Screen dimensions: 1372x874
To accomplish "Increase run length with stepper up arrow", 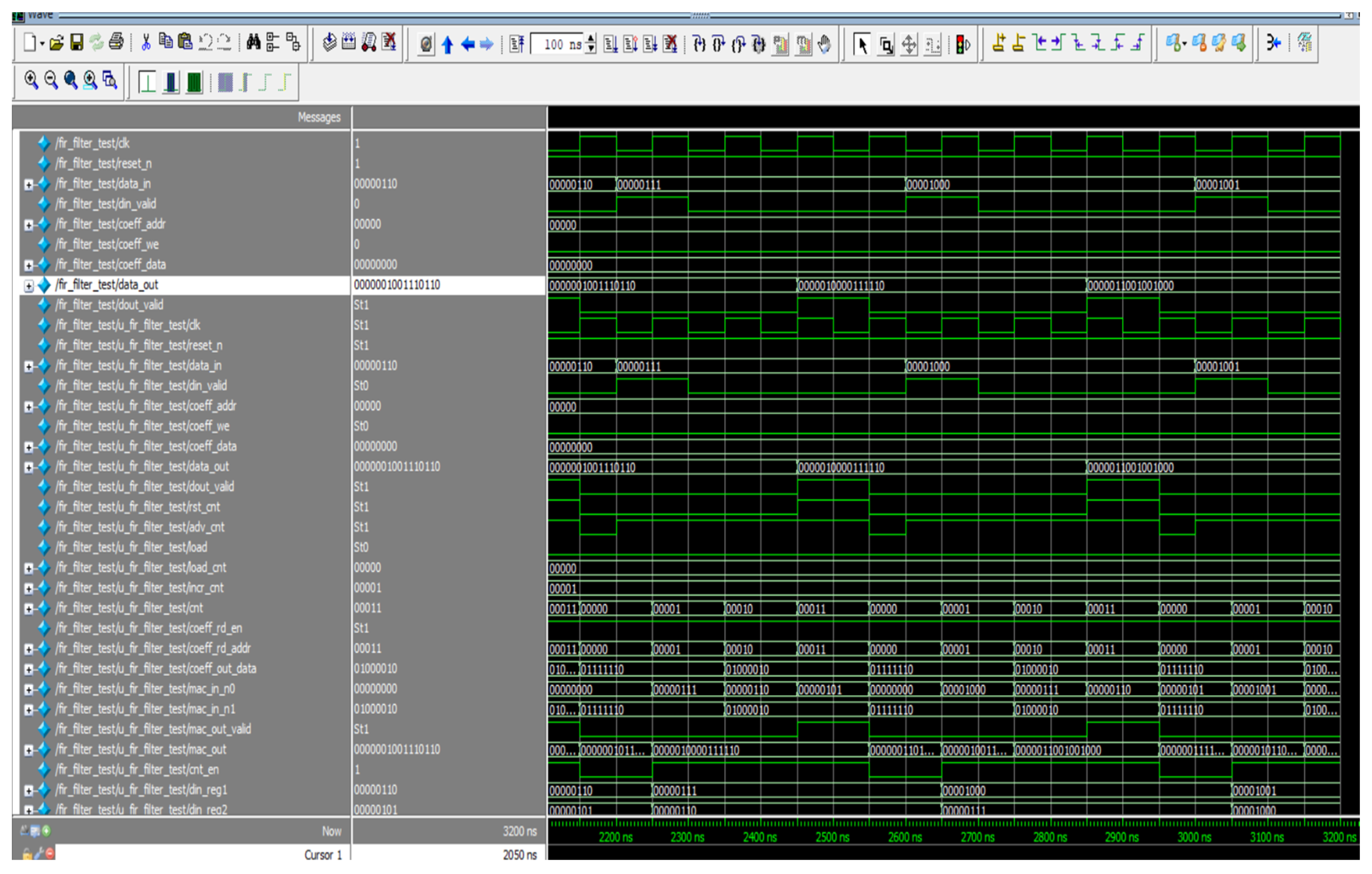I will tap(591, 39).
